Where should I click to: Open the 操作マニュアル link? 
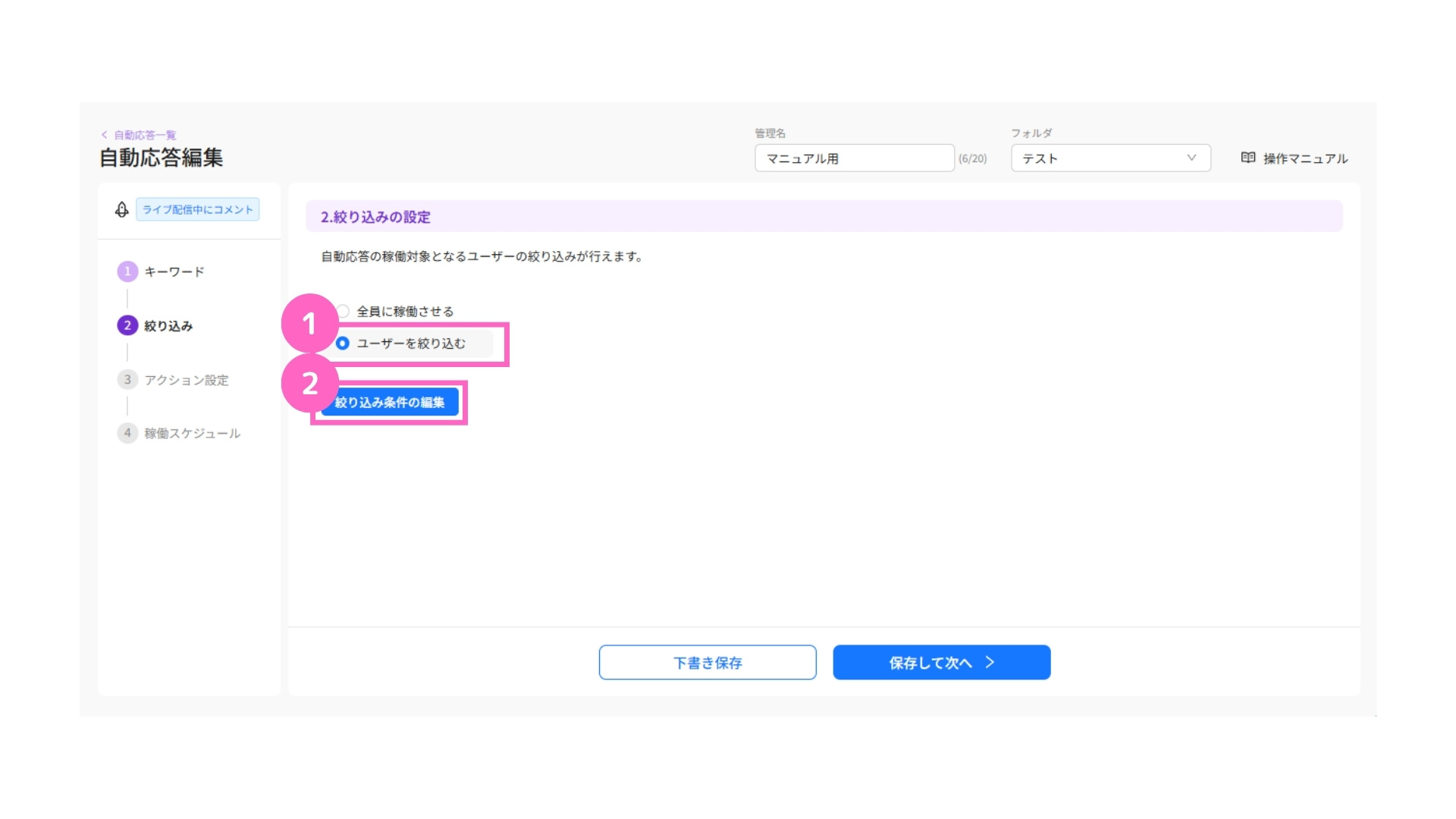(1305, 158)
